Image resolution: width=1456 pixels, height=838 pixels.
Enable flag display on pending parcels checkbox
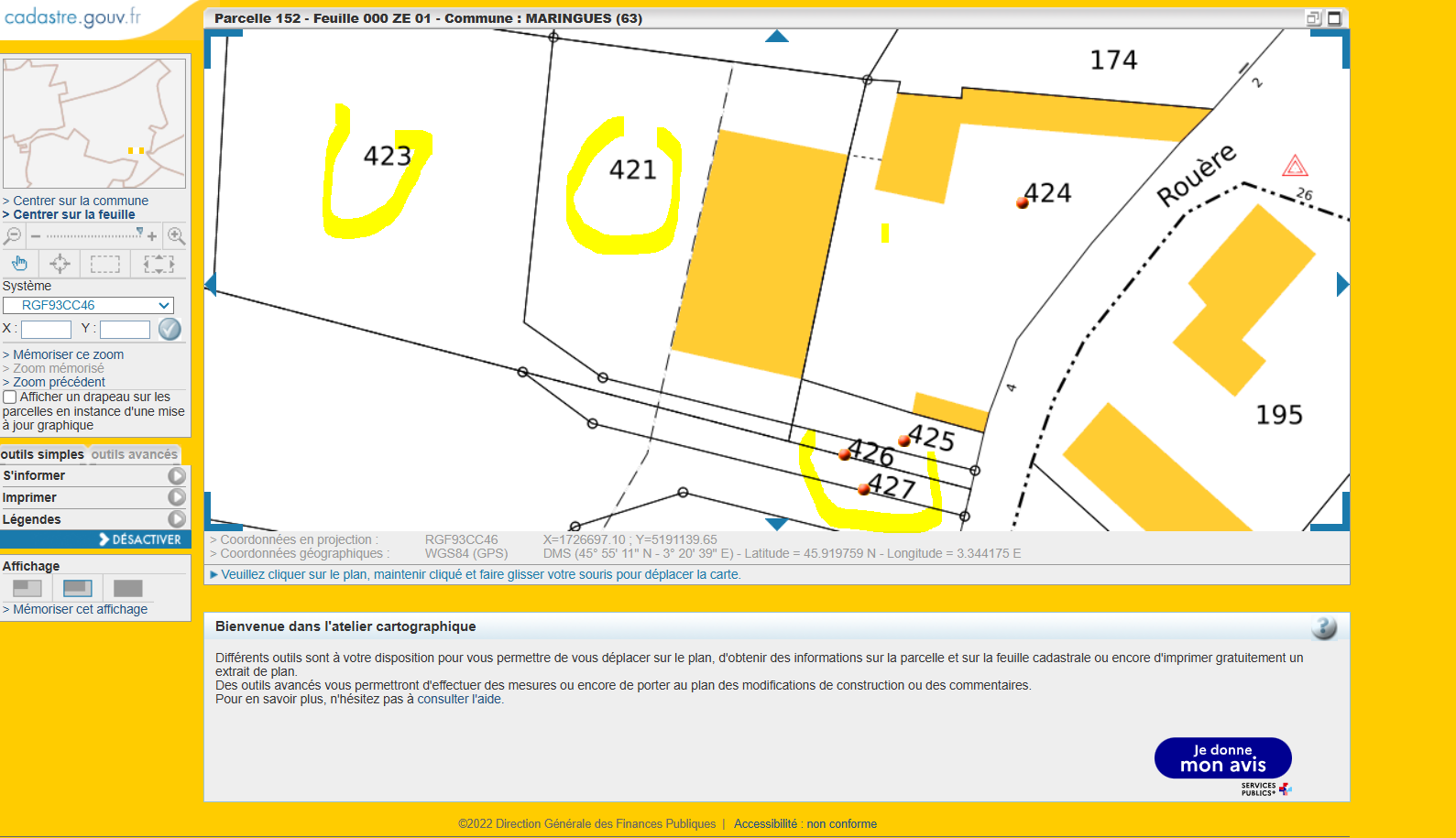tap(10, 397)
